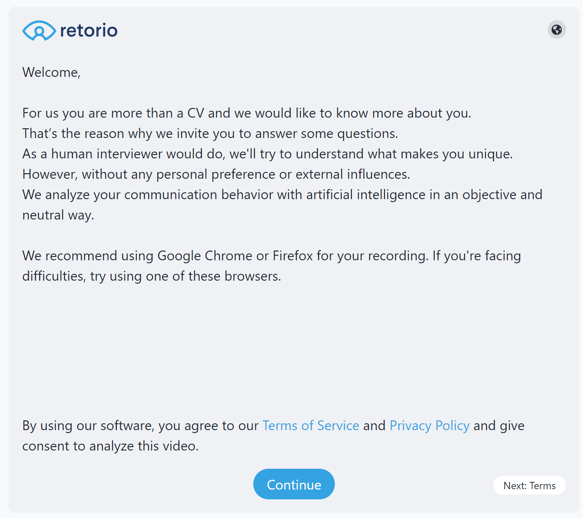
Task: Click the line mentioning more than a CV
Action: pyautogui.click(x=247, y=113)
